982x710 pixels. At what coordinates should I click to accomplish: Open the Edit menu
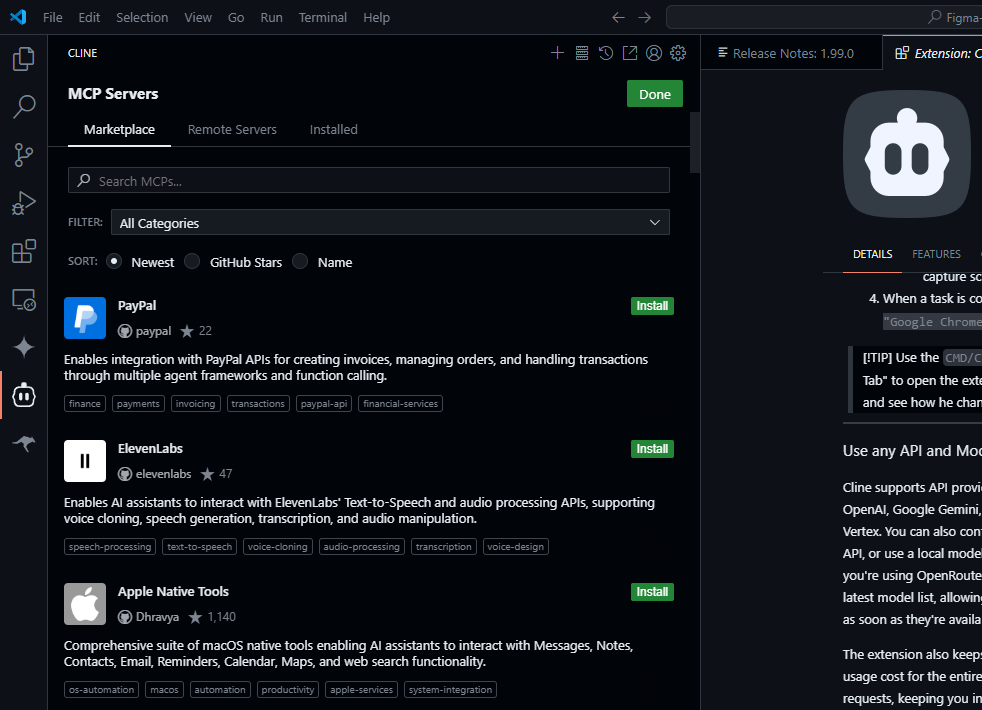coord(89,18)
